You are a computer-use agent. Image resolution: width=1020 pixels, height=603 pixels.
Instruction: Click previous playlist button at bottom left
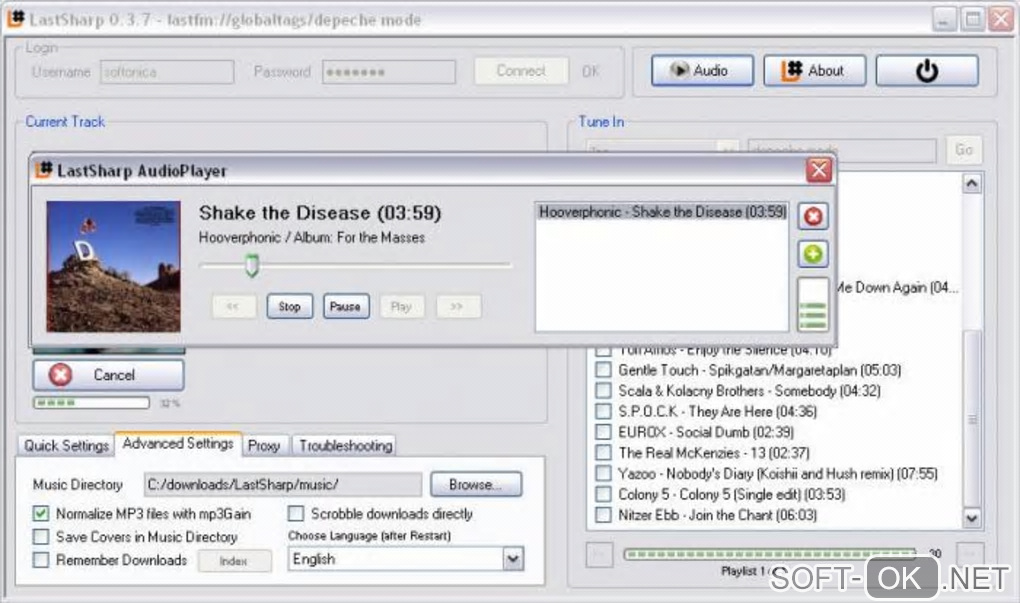click(x=599, y=554)
